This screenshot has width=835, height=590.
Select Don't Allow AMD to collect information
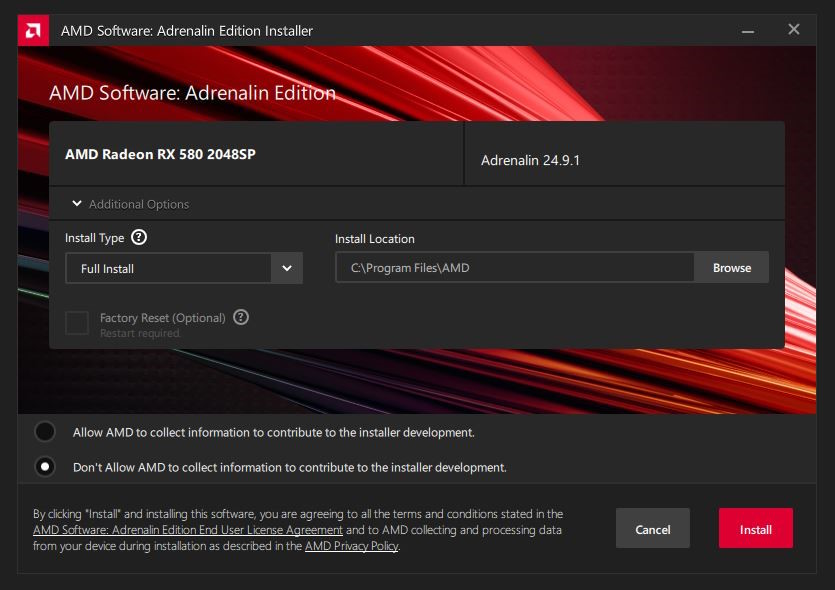(x=45, y=466)
